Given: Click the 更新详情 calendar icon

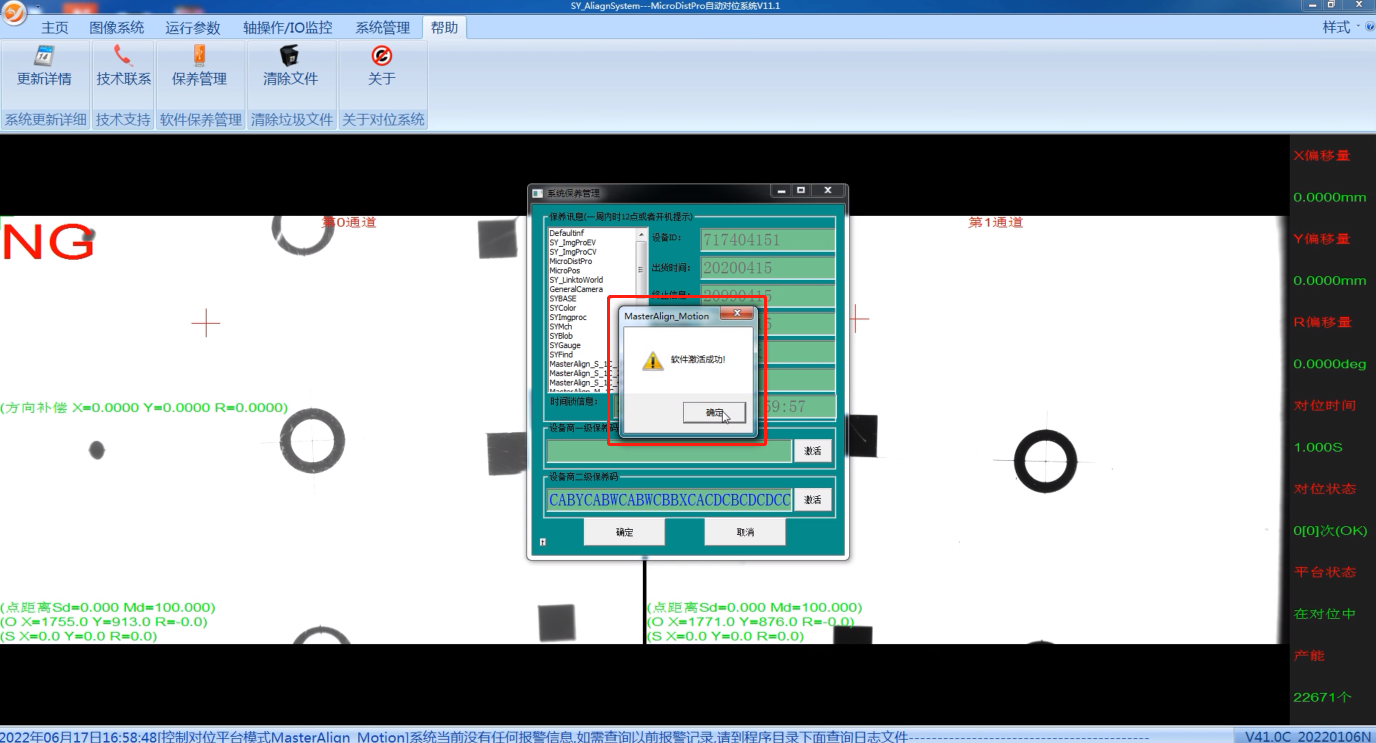Looking at the screenshot, I should click(44, 56).
